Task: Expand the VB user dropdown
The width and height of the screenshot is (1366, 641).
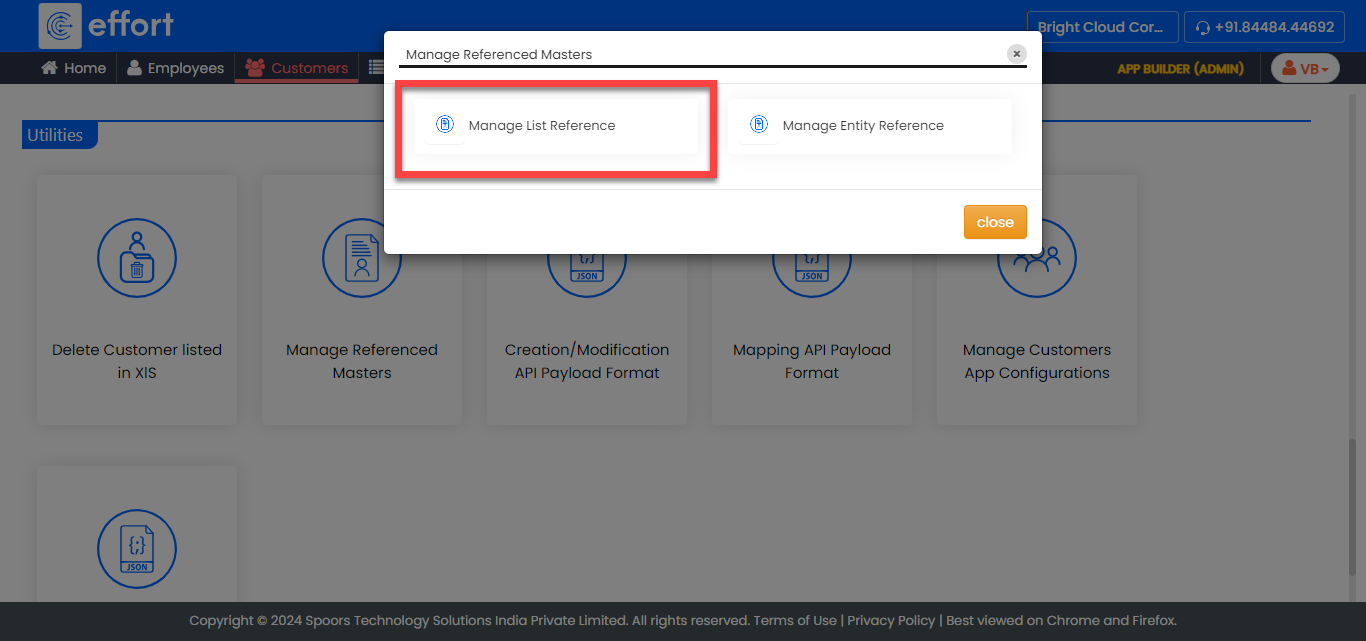Action: (1305, 68)
